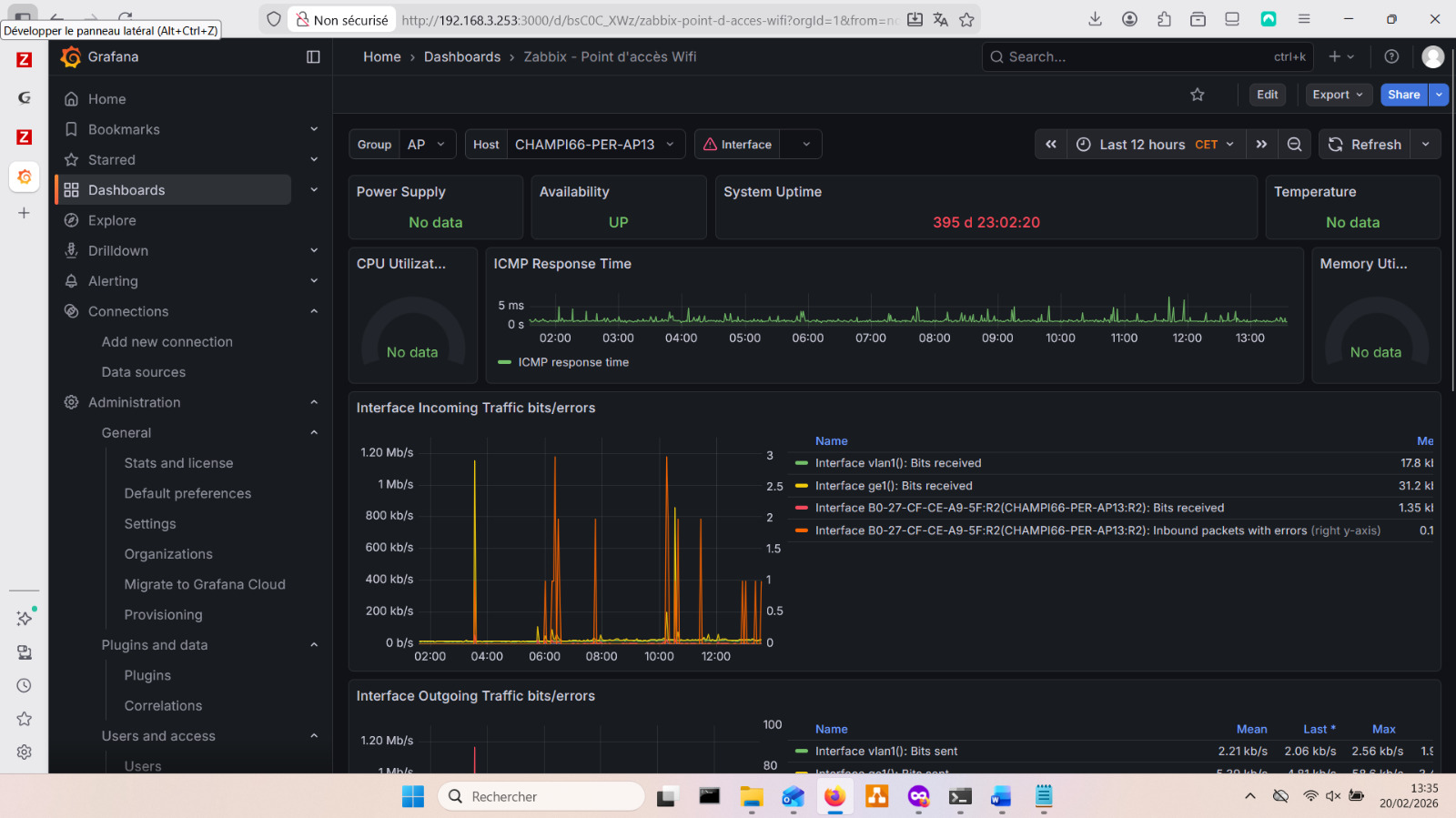Collapse the Administration section
Viewport: 1456px width, 818px height.
314,402
